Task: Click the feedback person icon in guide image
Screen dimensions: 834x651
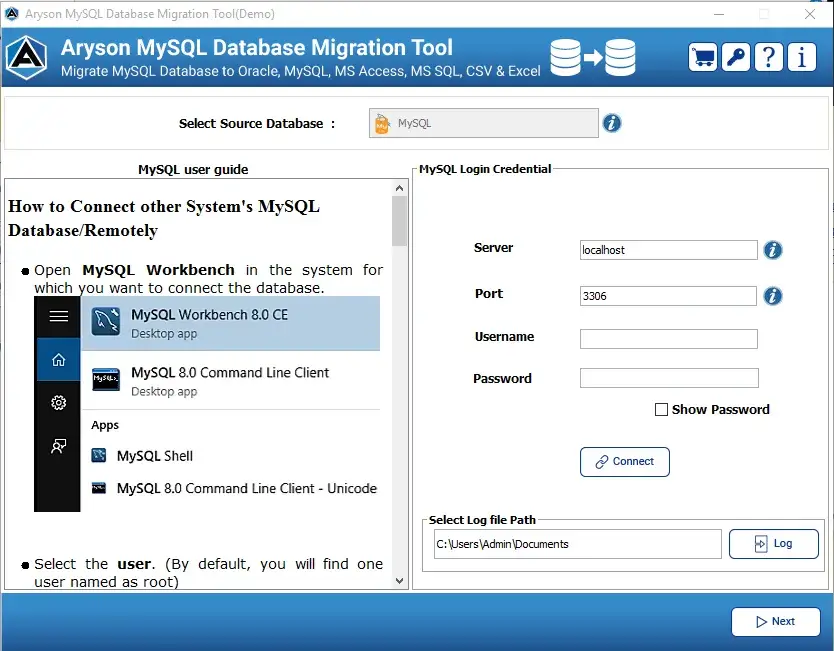Action: [59, 446]
